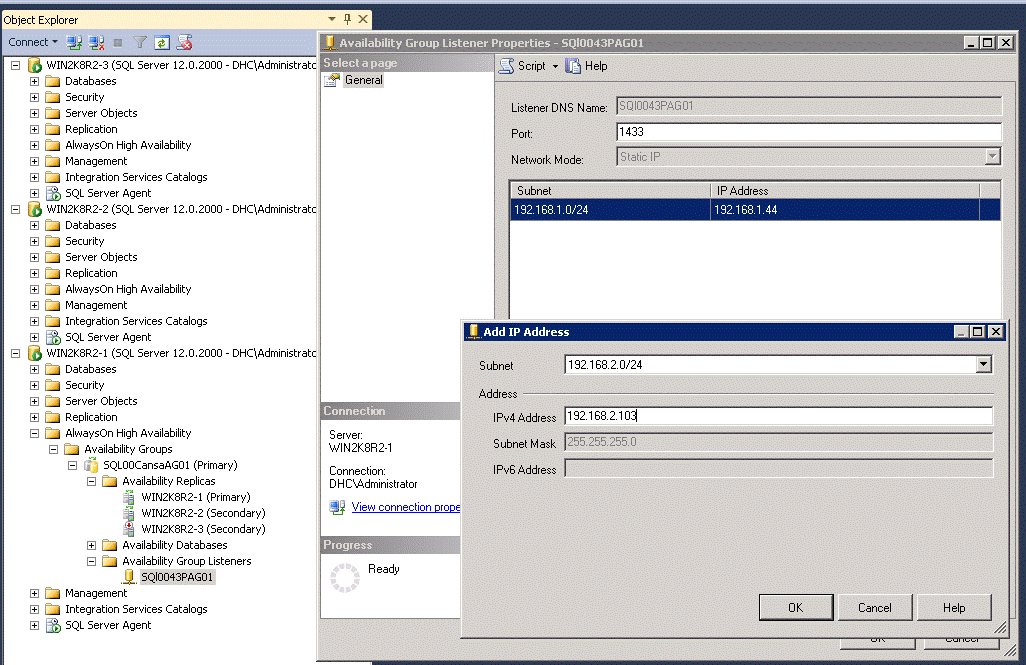Click the Network Mode dropdown labeled Static IP
1026x665 pixels.
[x=991, y=156]
